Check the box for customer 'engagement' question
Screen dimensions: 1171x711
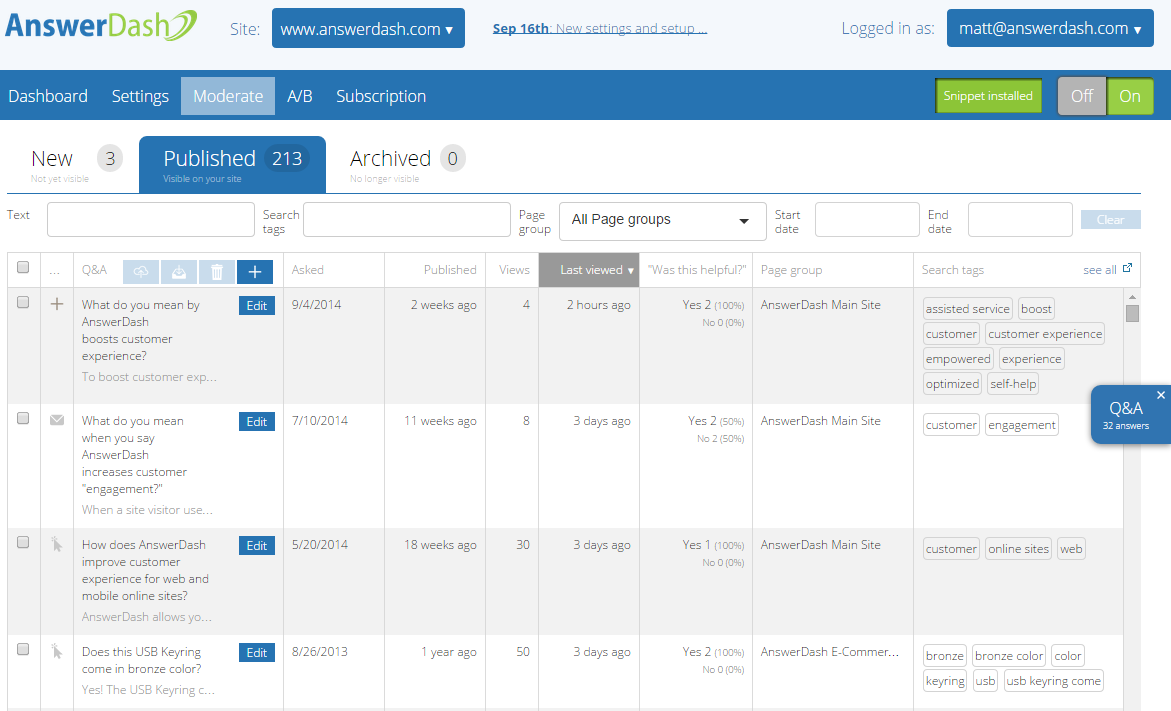23,418
